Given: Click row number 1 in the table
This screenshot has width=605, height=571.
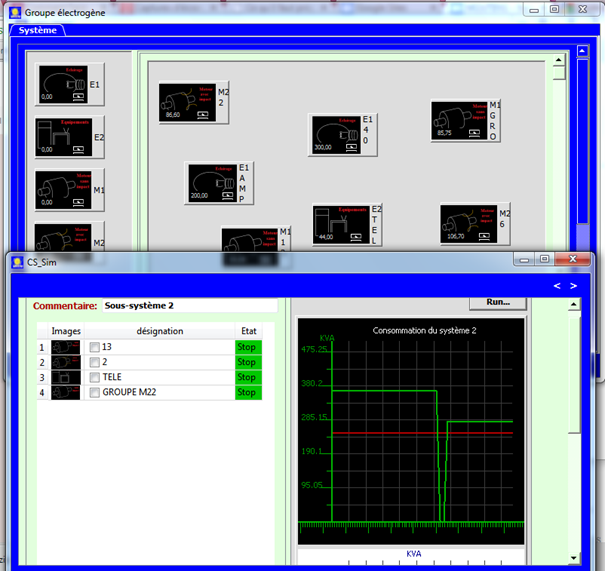Looking at the screenshot, I should pos(42,348).
